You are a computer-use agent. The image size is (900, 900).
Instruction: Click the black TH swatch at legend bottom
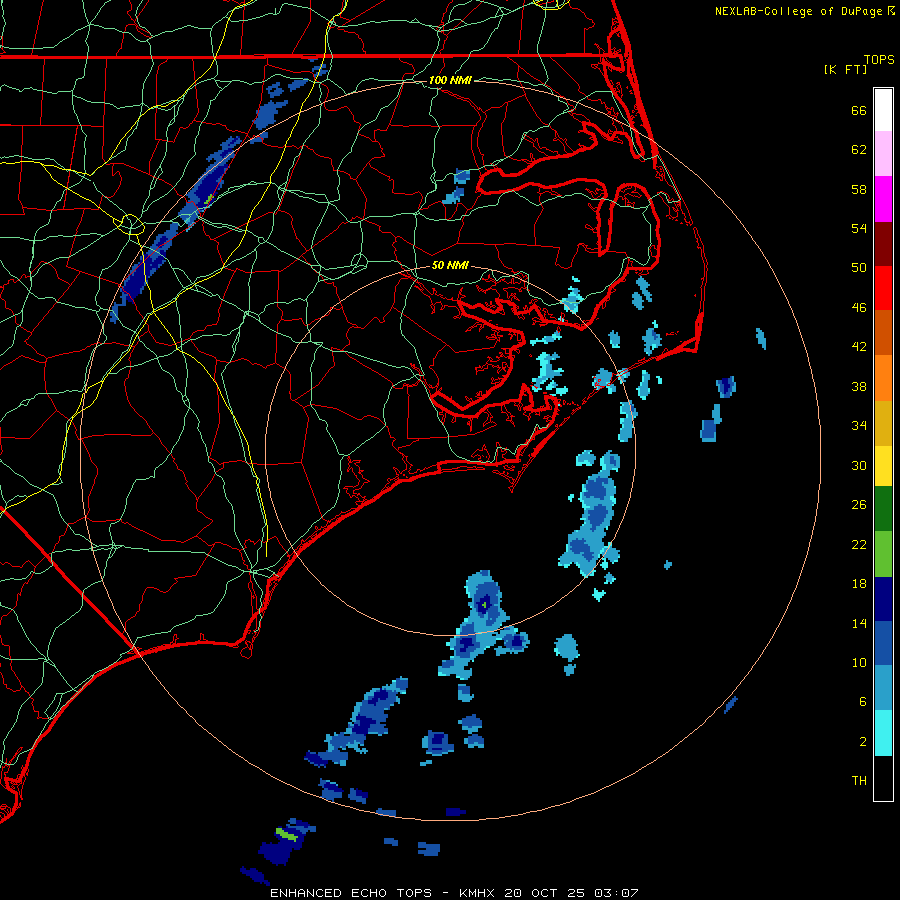pyautogui.click(x=883, y=778)
